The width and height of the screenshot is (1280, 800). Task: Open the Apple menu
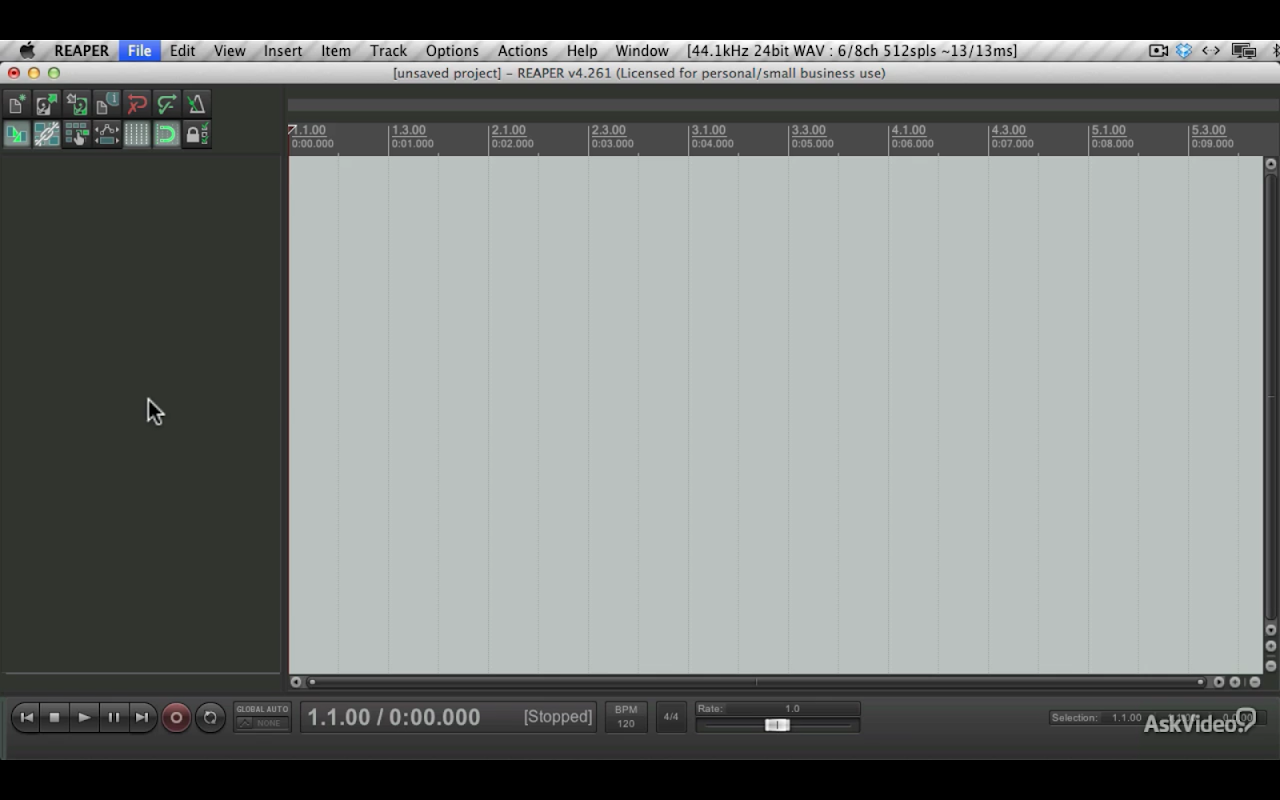27,51
